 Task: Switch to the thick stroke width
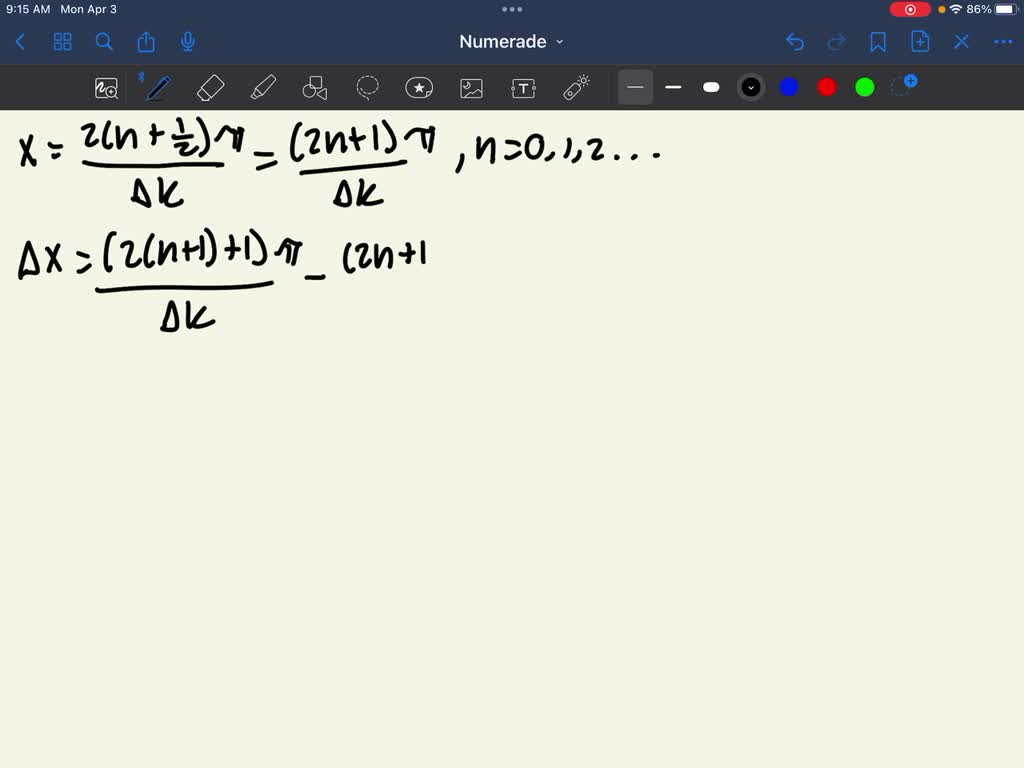tap(711, 87)
